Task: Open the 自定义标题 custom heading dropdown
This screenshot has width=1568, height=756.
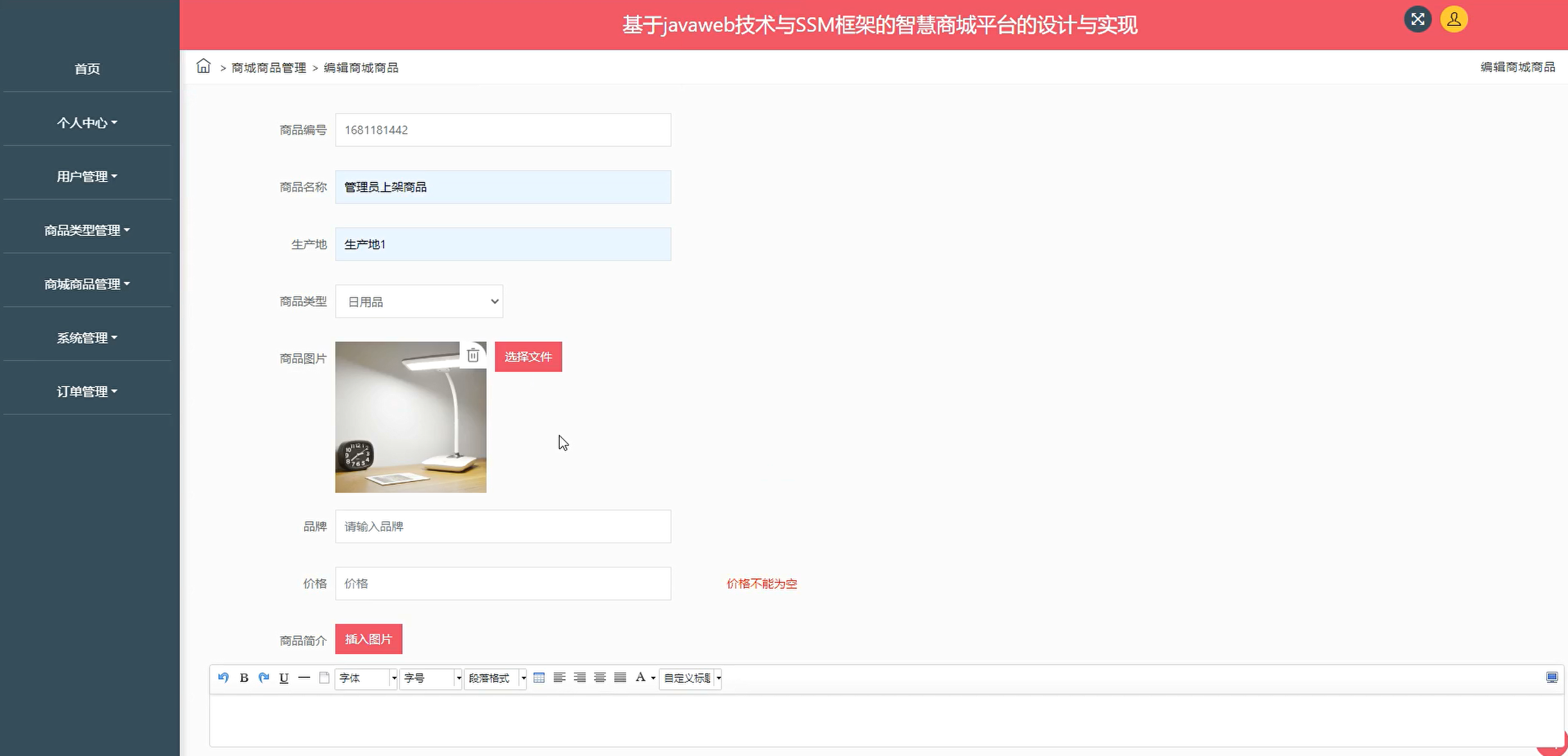Action: [690, 678]
